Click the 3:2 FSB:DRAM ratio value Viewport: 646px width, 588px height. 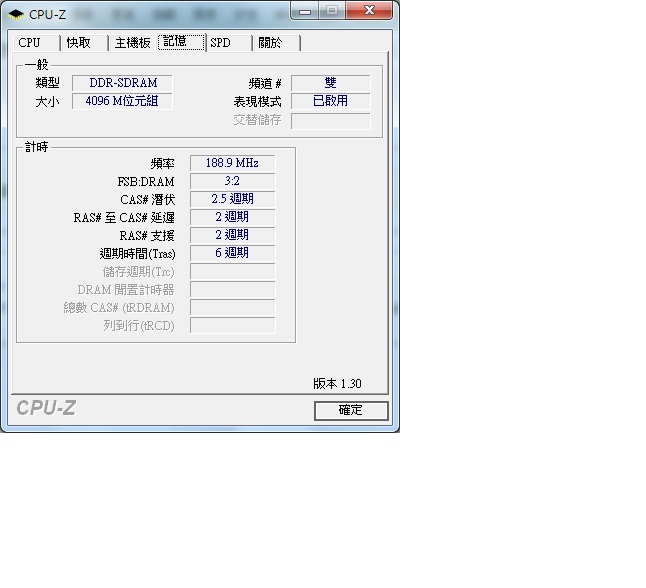232,181
